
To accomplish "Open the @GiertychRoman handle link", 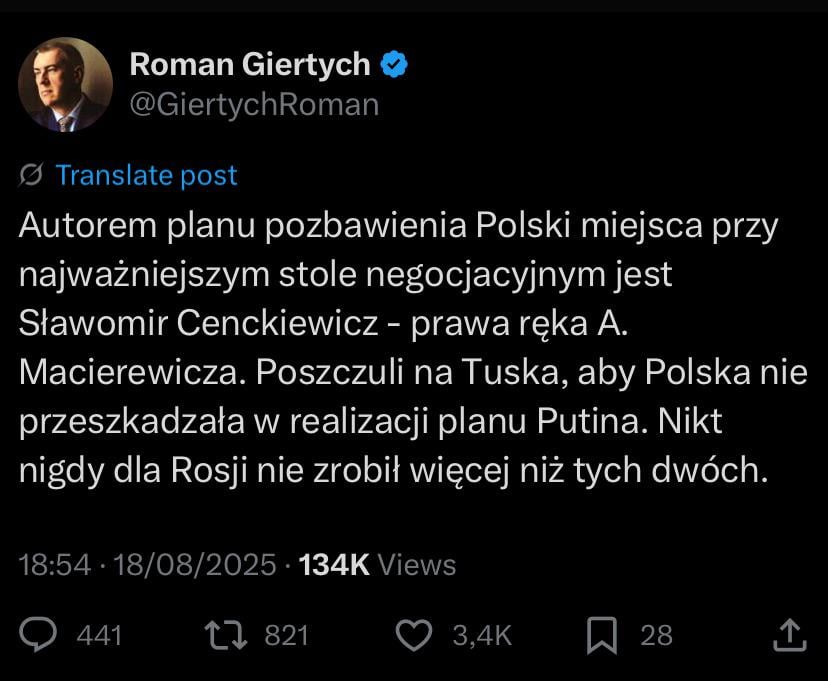I will (255, 105).
